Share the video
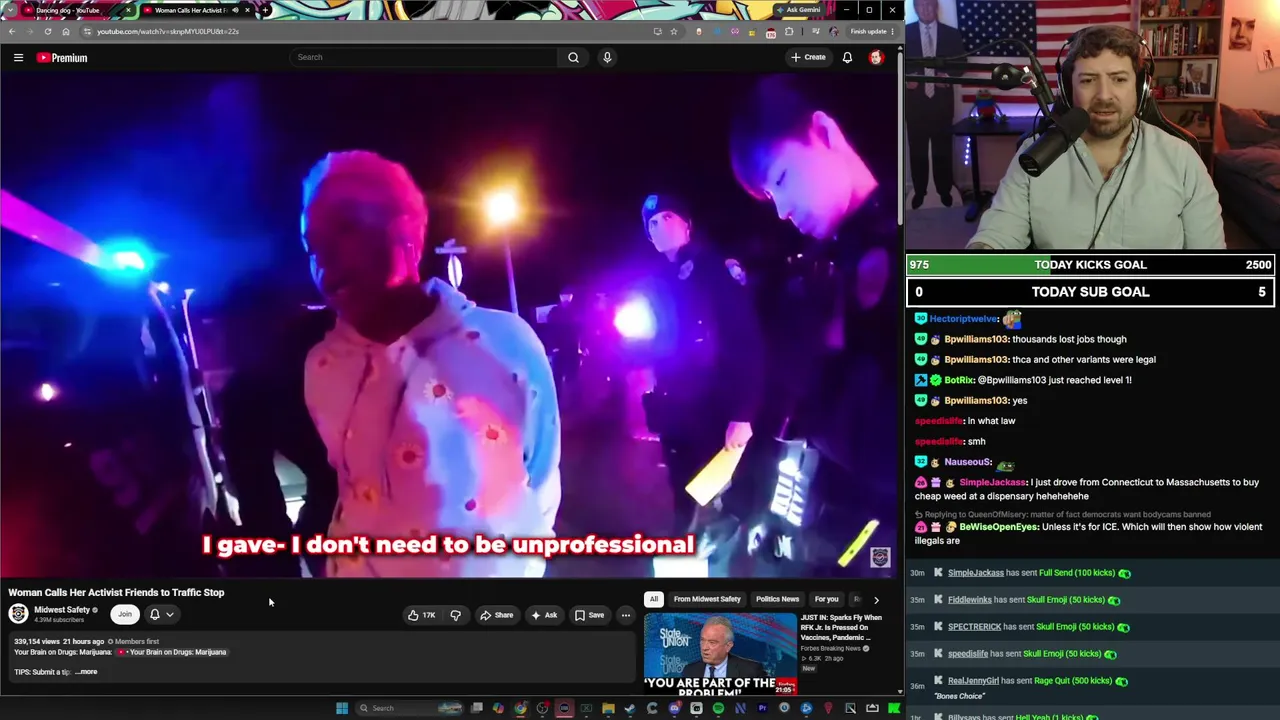 [496, 615]
